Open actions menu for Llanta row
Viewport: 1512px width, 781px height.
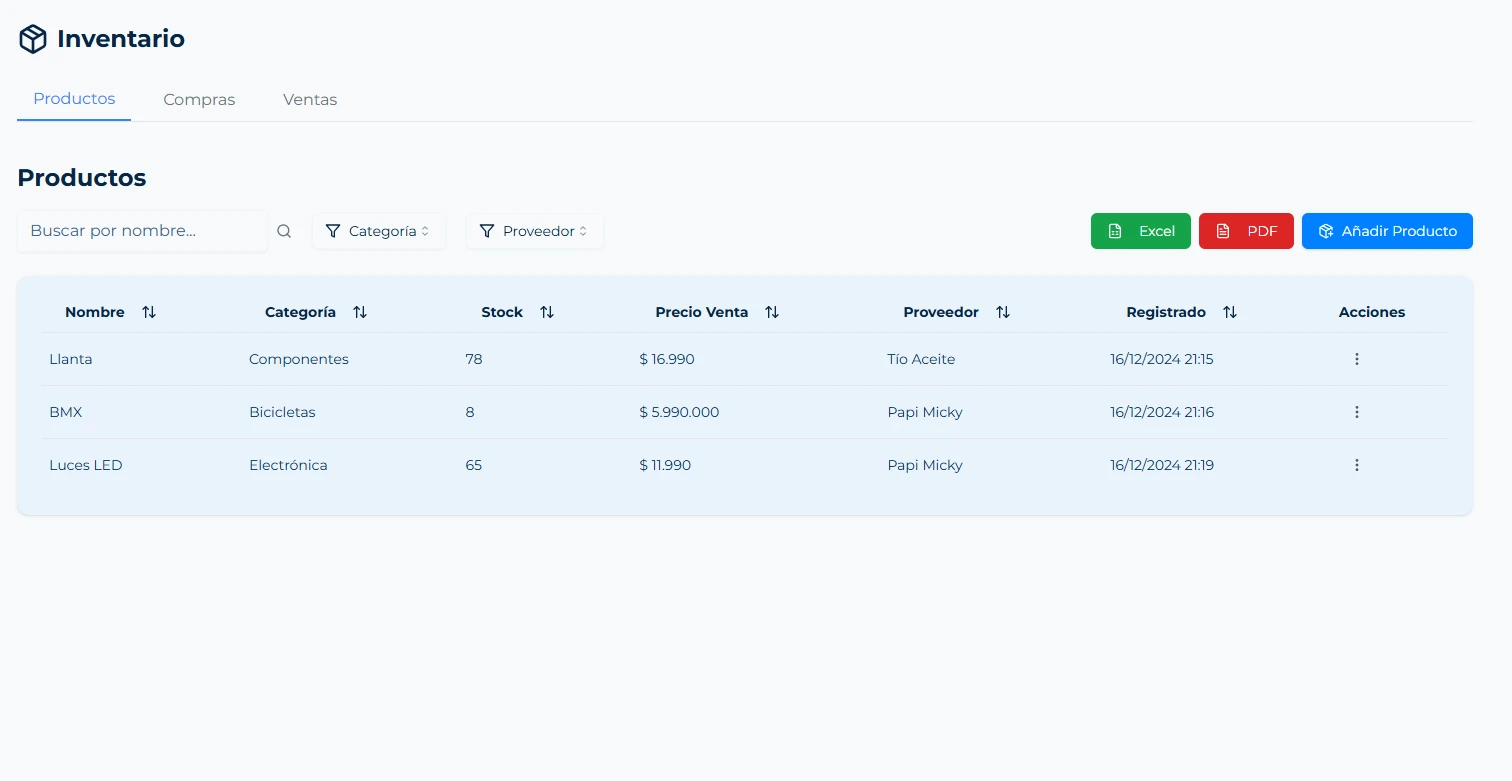point(1357,359)
